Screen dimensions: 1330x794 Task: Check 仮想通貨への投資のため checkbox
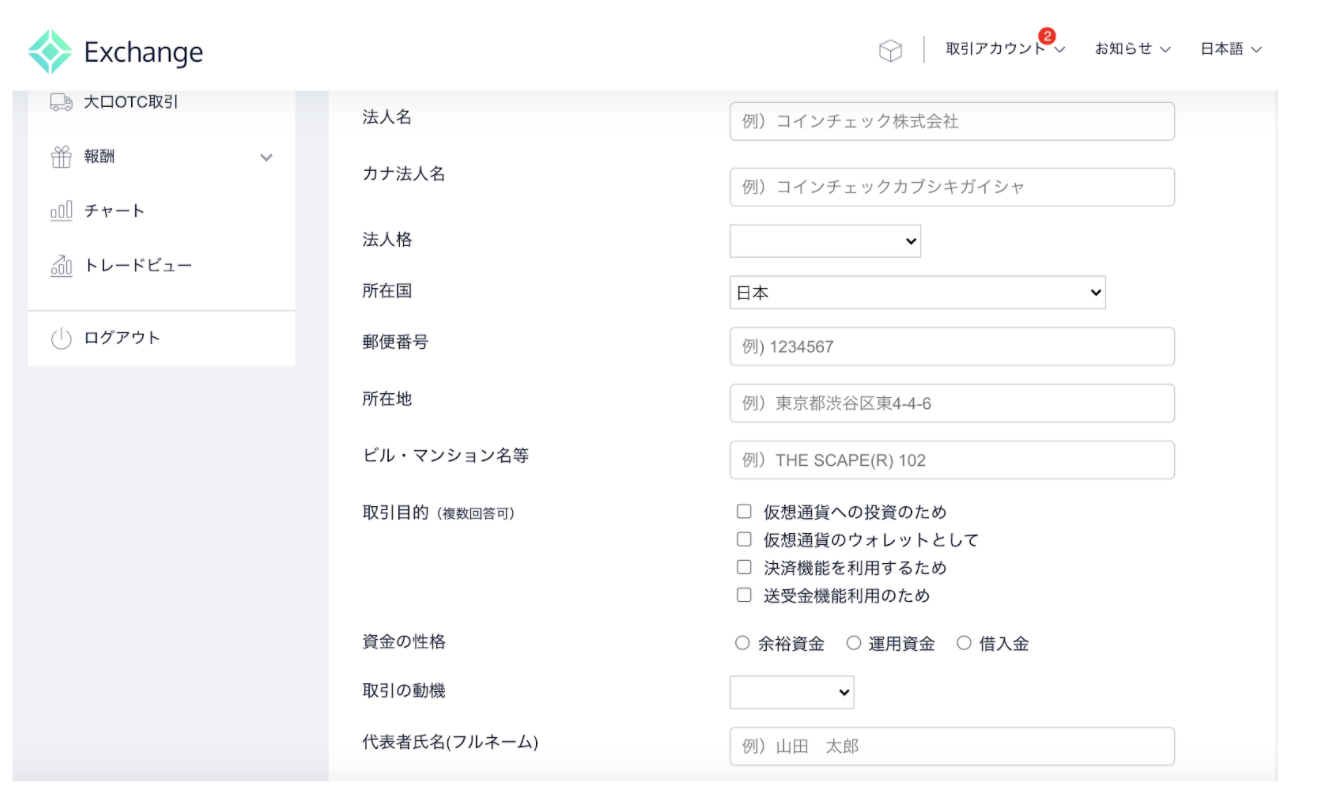click(x=743, y=511)
